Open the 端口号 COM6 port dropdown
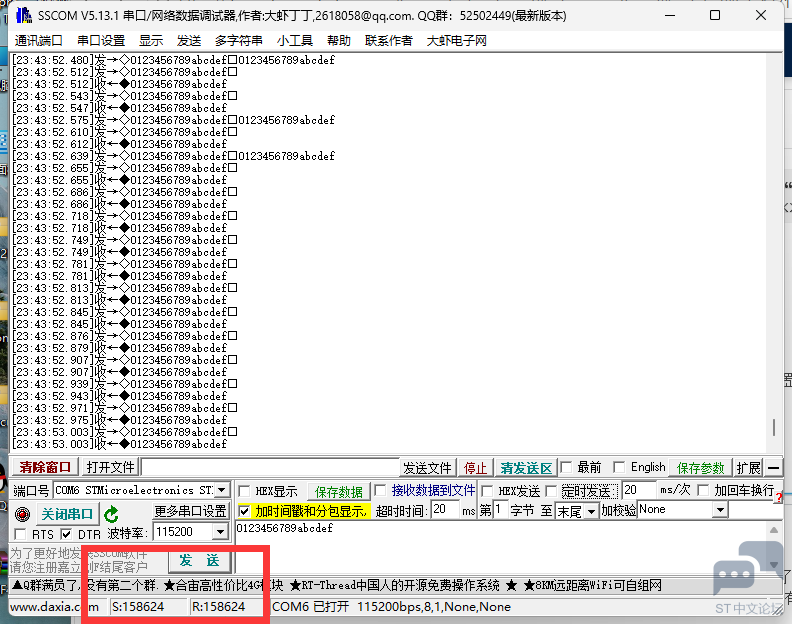This screenshot has width=792, height=624. pos(222,490)
